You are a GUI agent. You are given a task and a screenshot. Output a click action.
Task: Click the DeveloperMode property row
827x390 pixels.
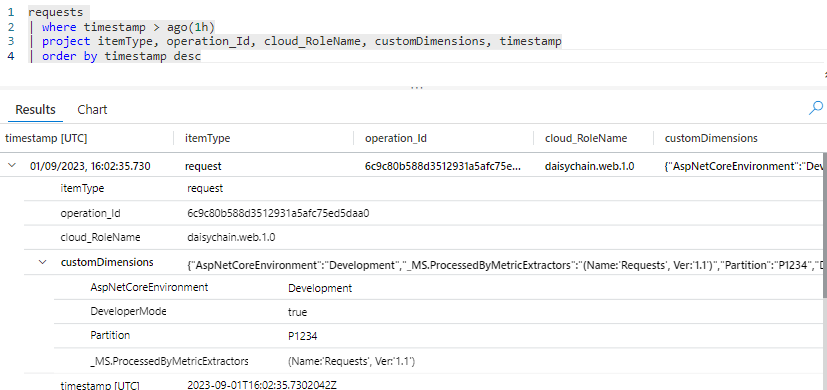(438, 312)
